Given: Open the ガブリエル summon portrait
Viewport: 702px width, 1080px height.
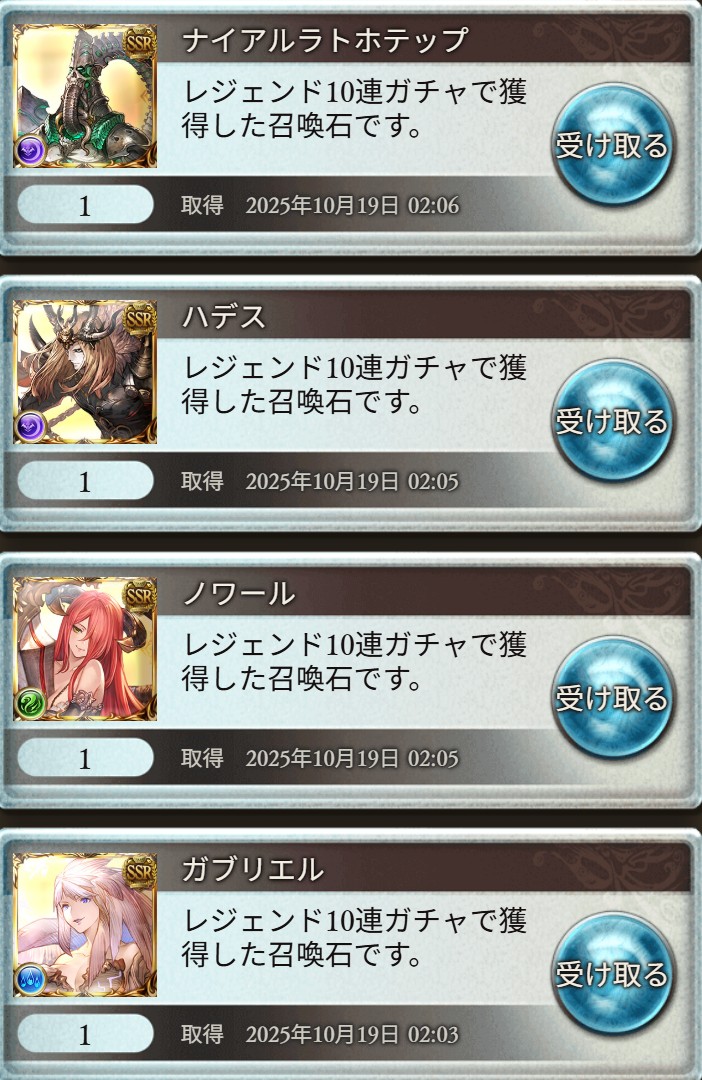Looking at the screenshot, I should [85, 926].
